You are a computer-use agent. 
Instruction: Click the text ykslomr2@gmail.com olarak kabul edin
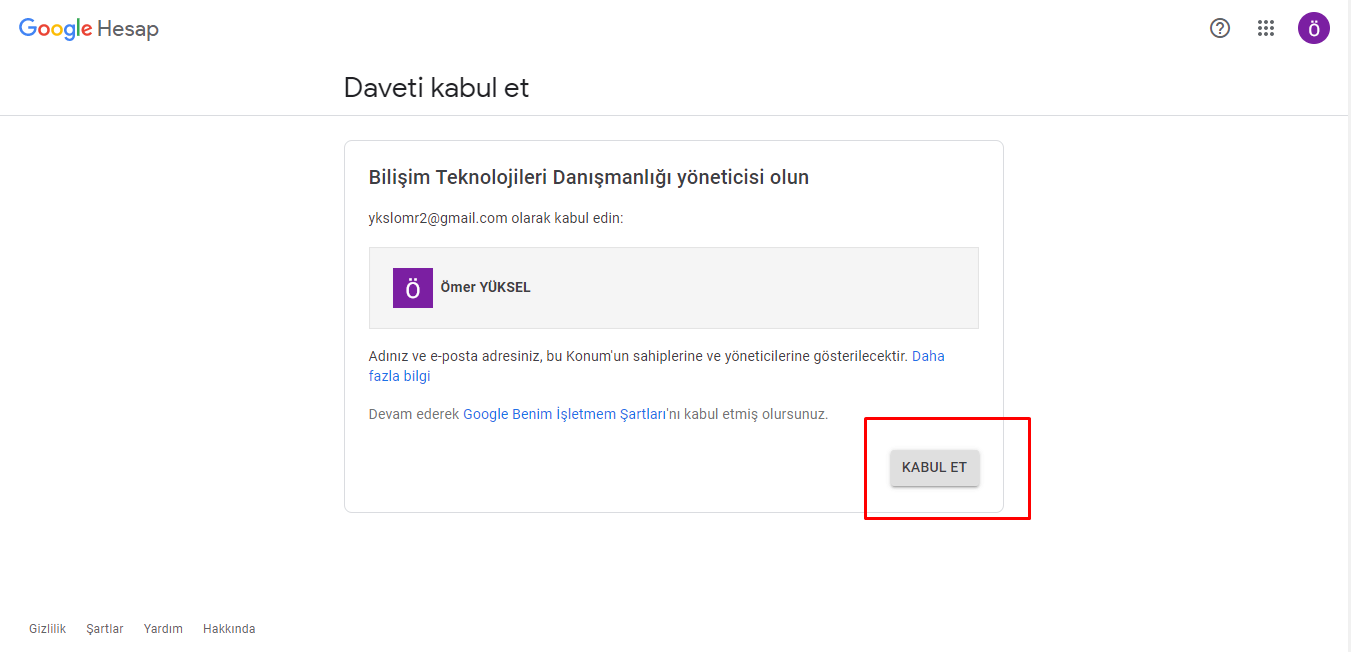click(496, 217)
